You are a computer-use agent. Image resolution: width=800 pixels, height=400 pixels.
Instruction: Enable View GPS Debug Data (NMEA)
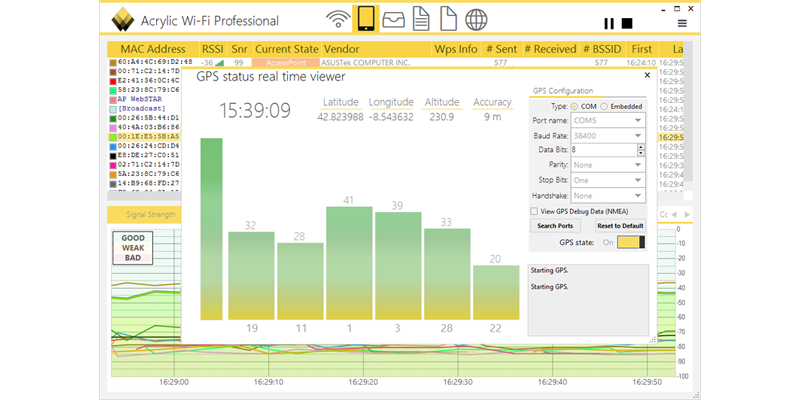(533, 211)
